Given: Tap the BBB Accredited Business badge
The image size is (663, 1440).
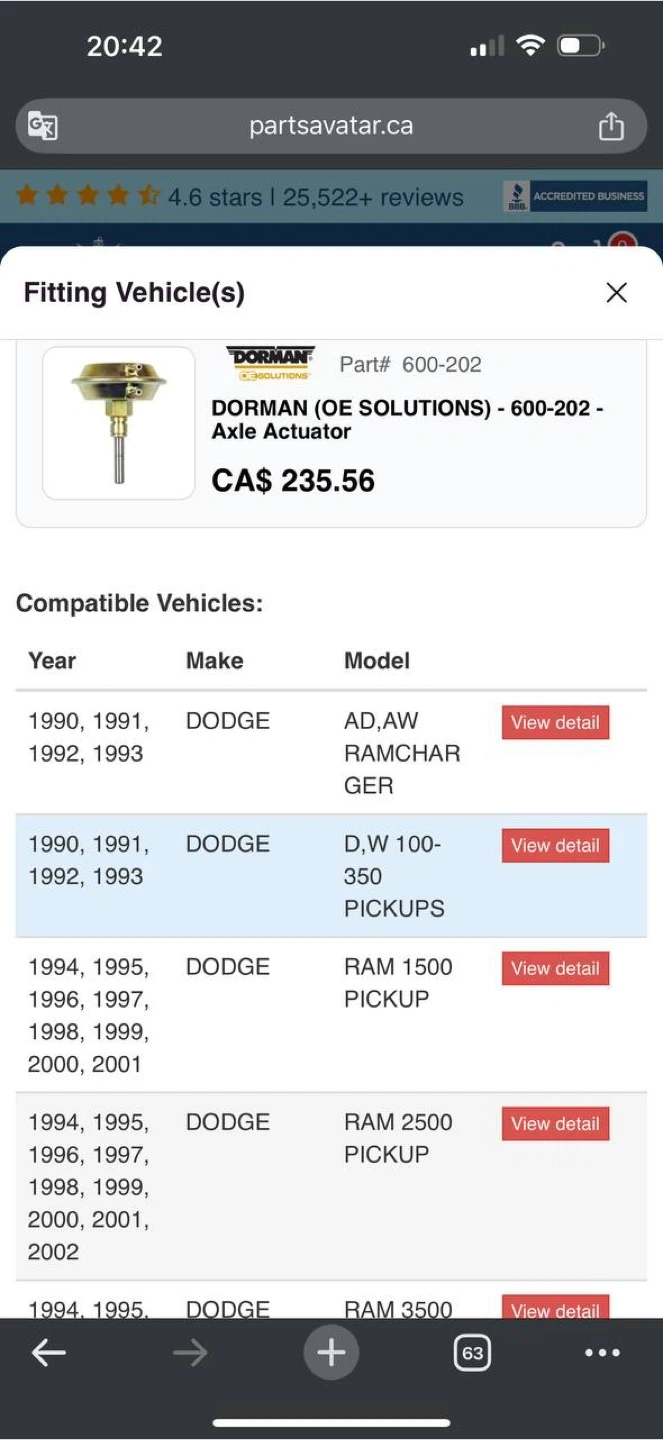Looking at the screenshot, I should 575,196.
